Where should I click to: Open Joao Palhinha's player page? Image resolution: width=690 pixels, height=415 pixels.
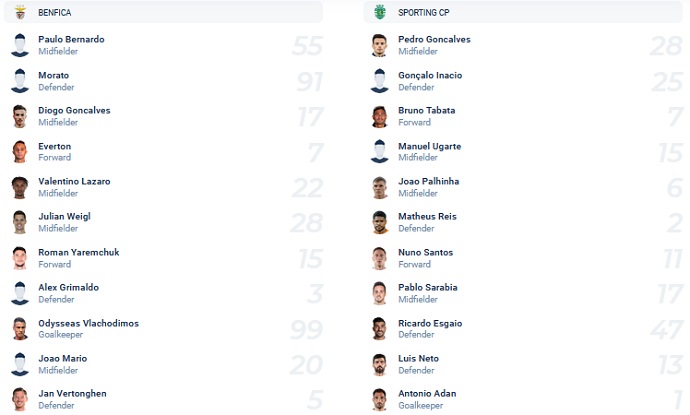coord(428,181)
